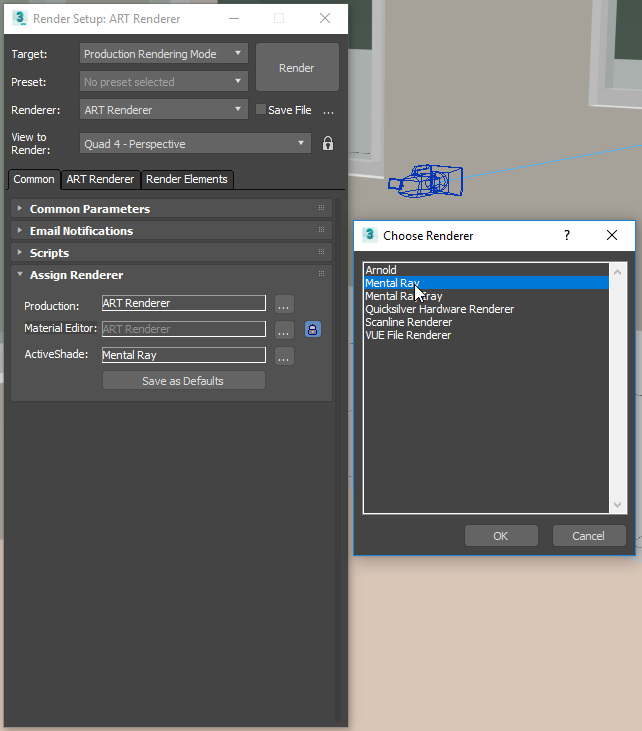Expand the Scripts rollout

20,252
